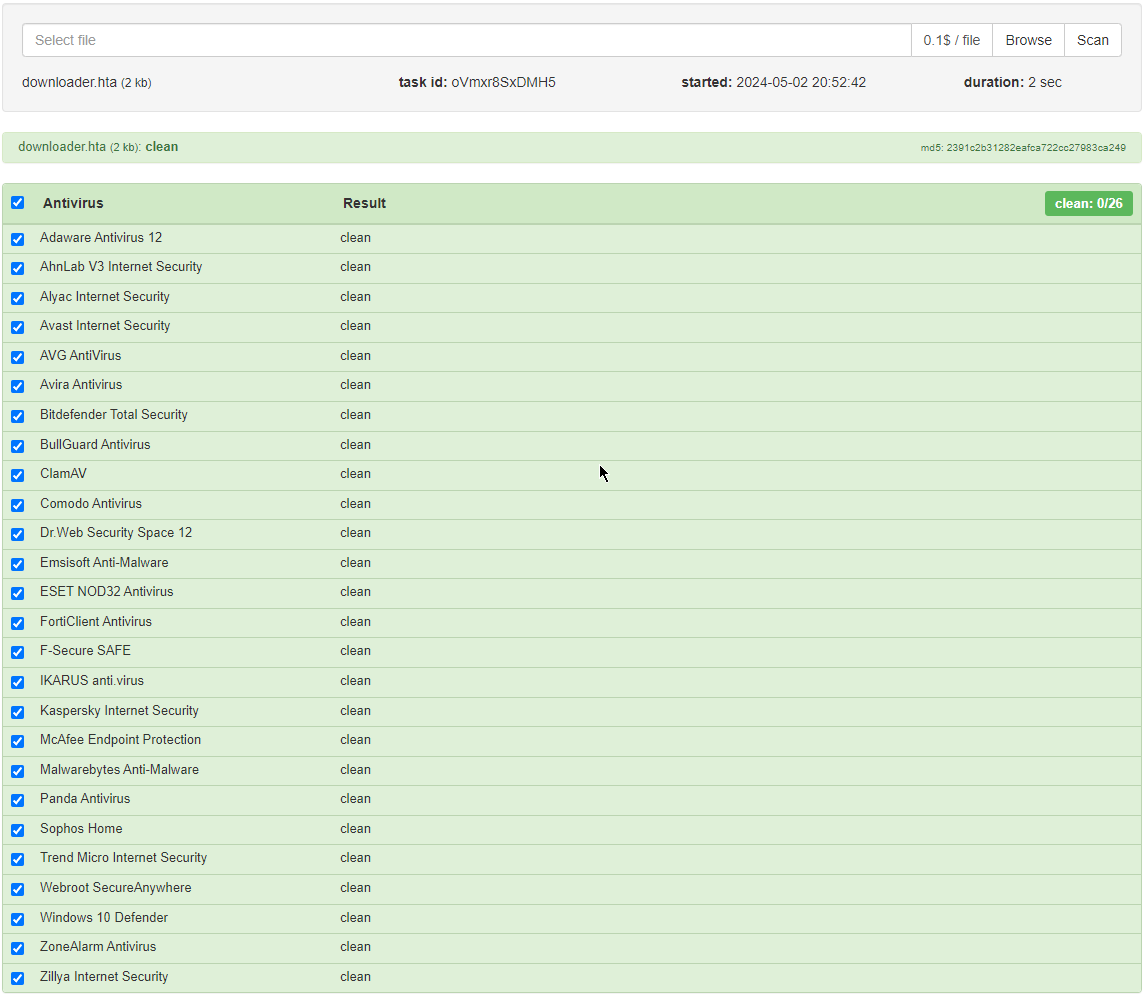The height and width of the screenshot is (994, 1143).
Task: Toggle the Webroot SecureAnywhere checkbox
Action: point(17,889)
